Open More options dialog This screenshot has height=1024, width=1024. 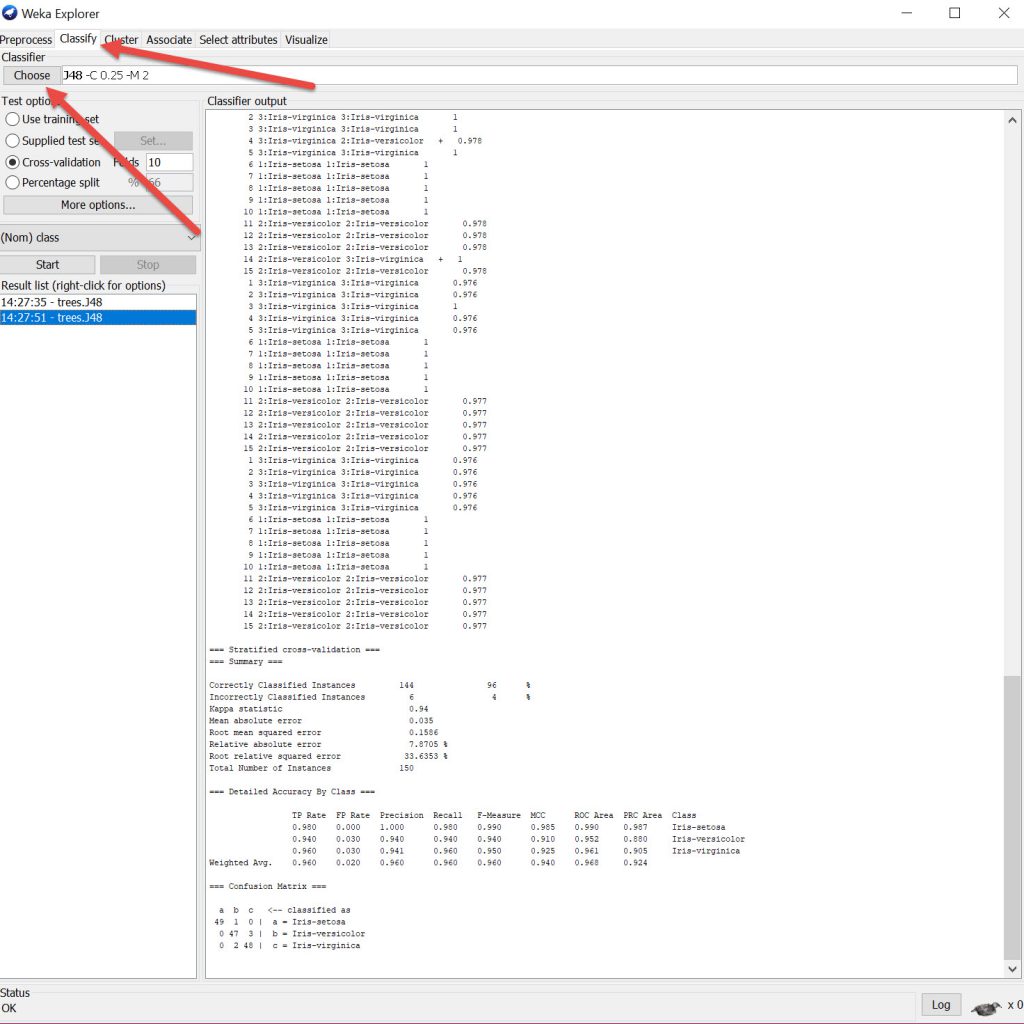pos(98,205)
